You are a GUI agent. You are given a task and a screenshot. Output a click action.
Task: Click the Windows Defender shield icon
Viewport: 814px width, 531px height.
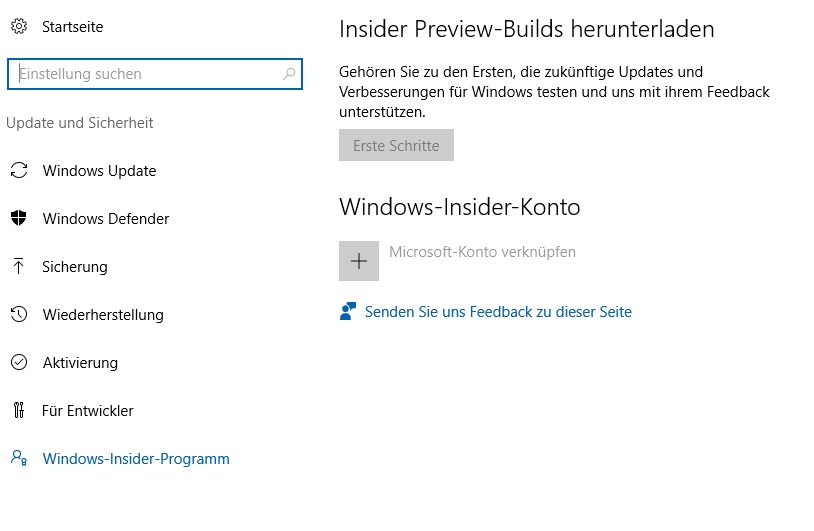(x=18, y=219)
